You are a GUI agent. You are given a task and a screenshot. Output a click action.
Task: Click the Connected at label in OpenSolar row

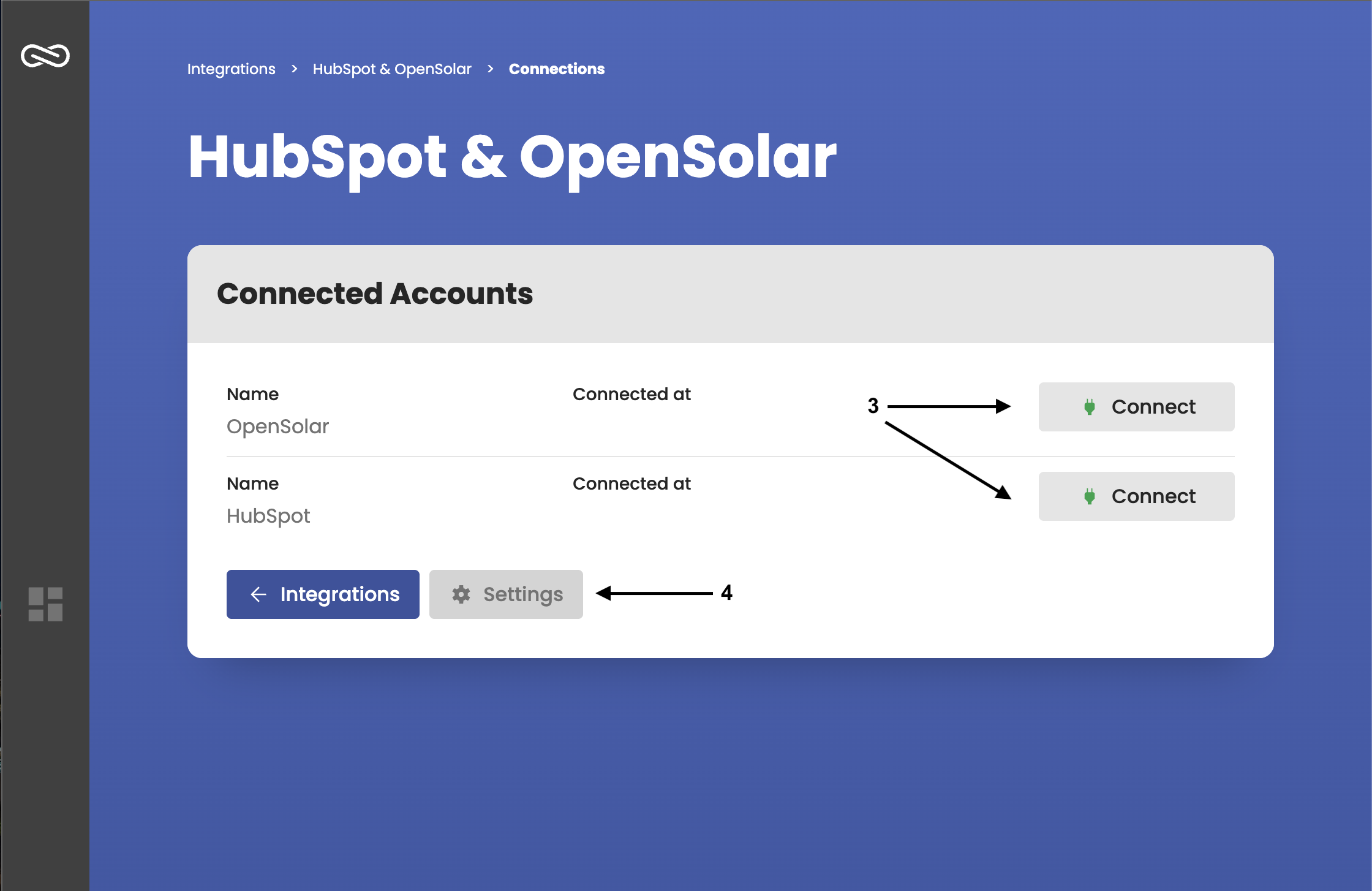[631, 394]
